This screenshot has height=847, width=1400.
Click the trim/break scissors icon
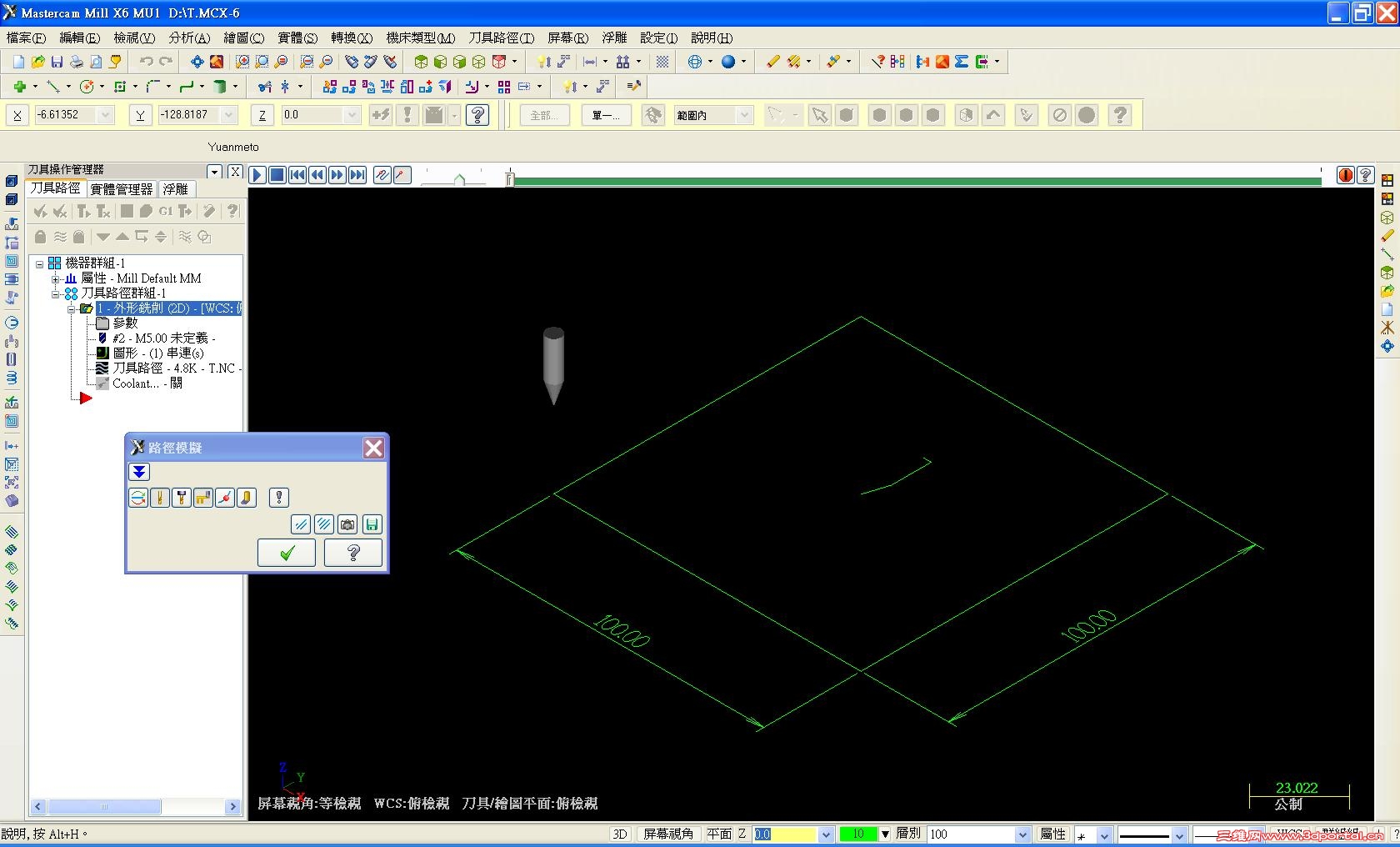pyautogui.click(x=265, y=86)
